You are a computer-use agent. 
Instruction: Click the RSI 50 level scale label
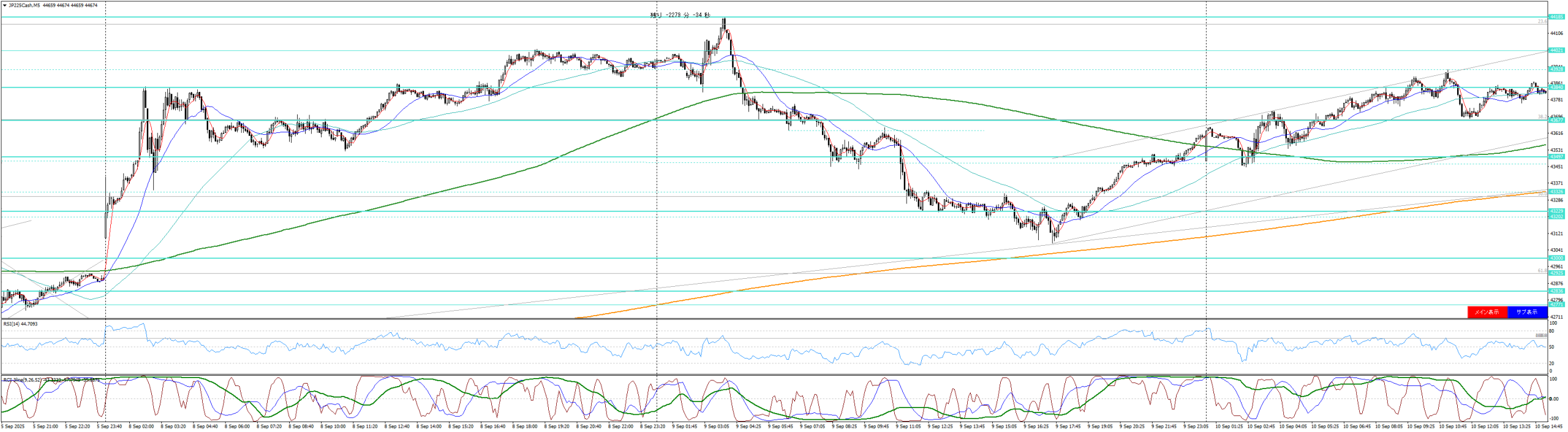(1552, 347)
